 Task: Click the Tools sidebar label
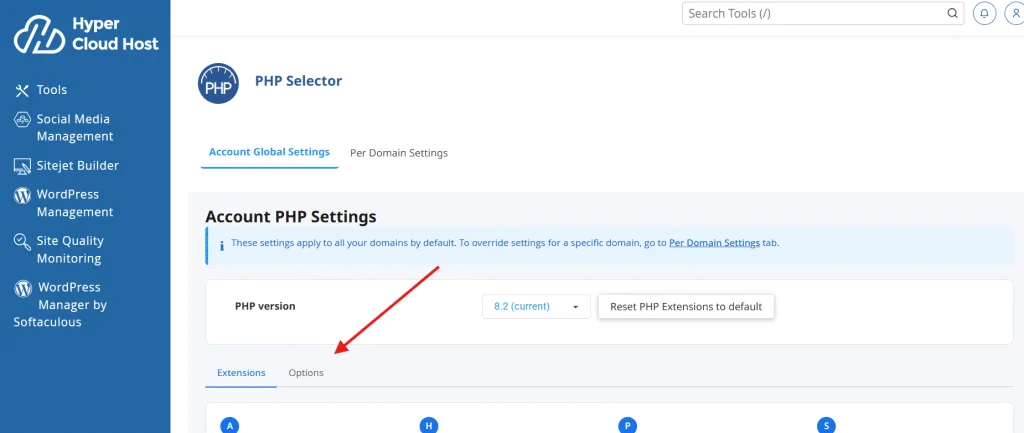(52, 90)
